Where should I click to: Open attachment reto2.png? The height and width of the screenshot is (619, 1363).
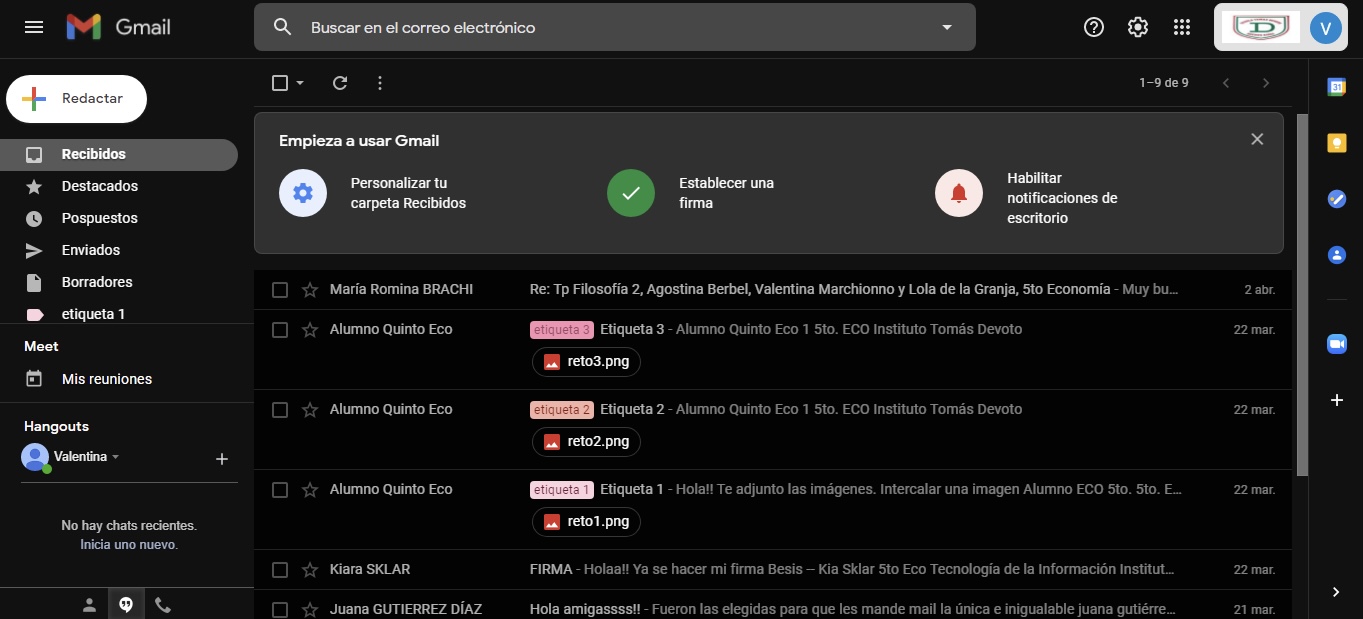(x=586, y=442)
